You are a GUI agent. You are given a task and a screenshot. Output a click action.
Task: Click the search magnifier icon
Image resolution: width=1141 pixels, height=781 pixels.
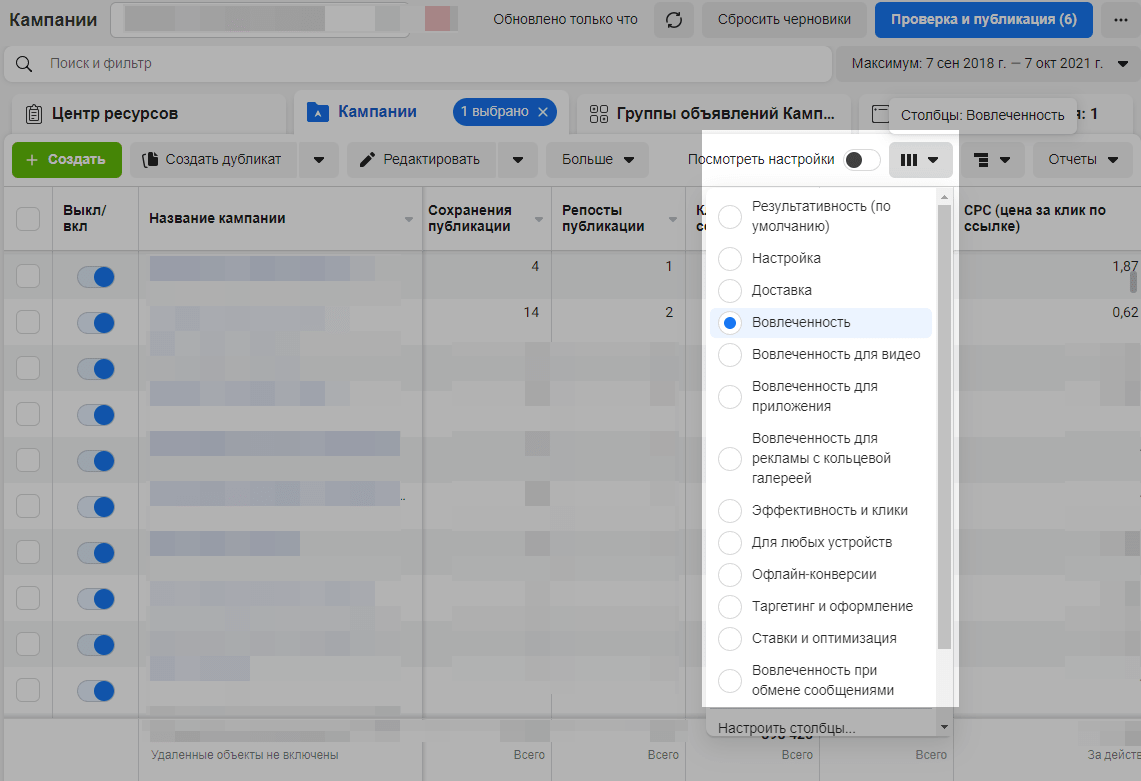click(24, 64)
